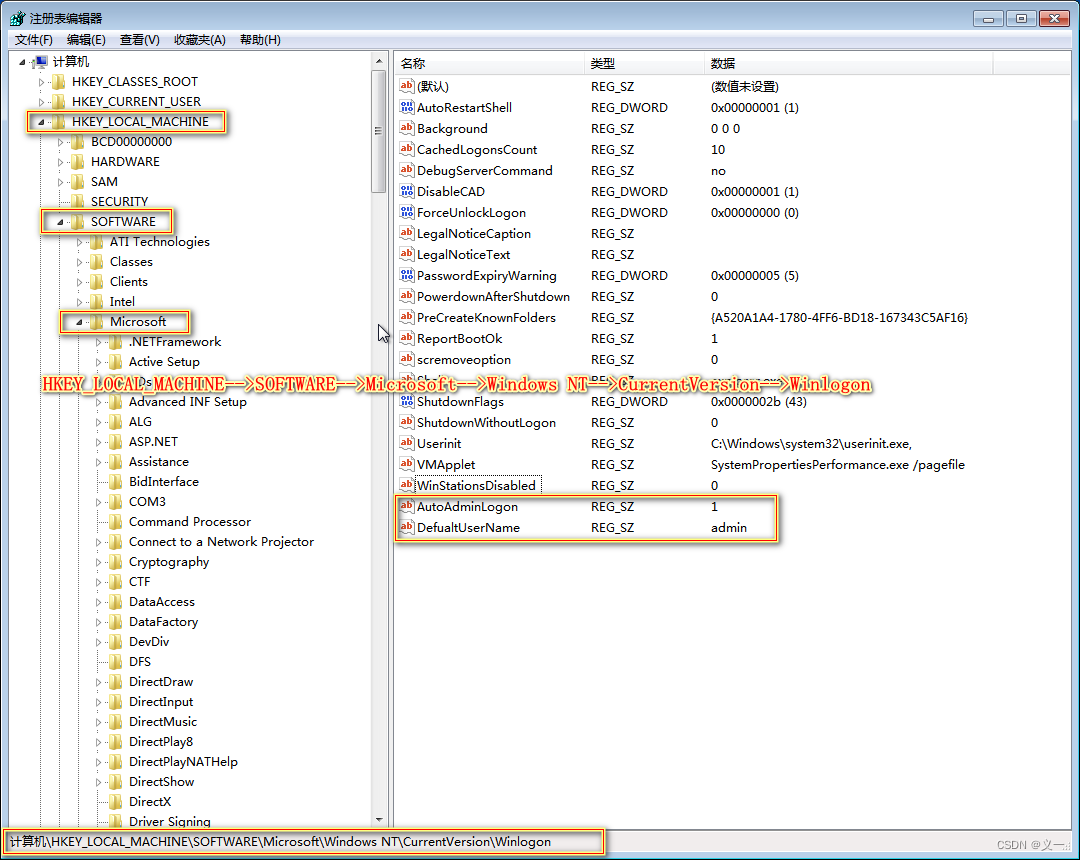
Task: Click the LegalNoticeCaption string icon
Action: click(406, 233)
